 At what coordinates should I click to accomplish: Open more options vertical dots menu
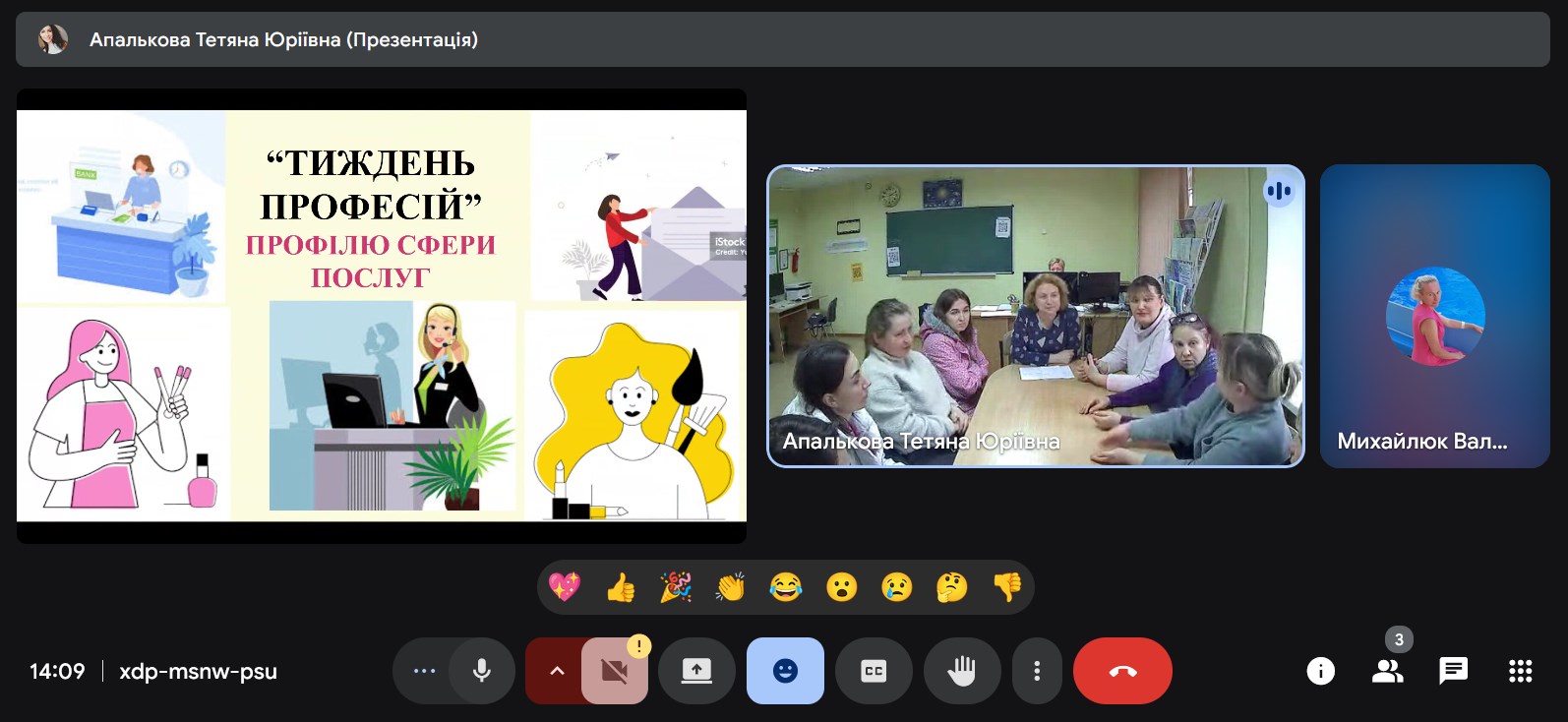1037,671
